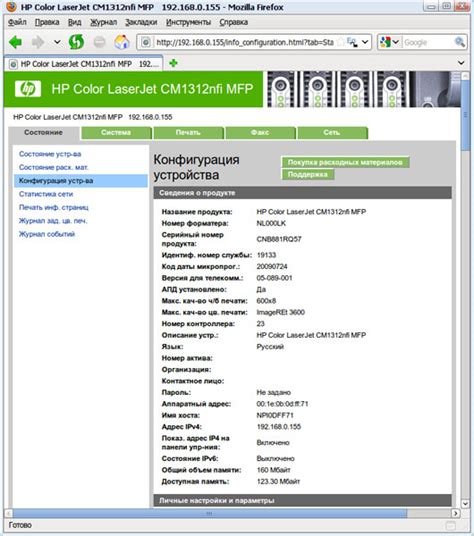
Task: Switch to the Состояние tab
Action: 43,133
